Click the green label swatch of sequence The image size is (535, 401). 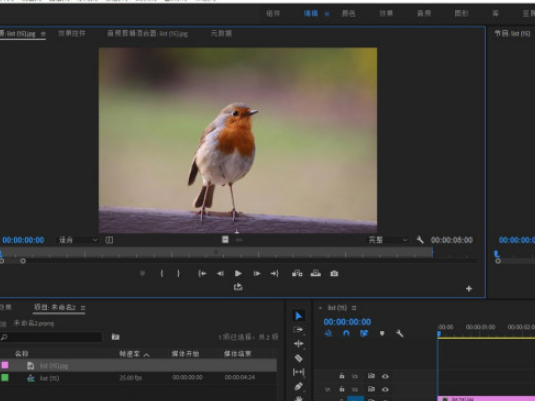click(5, 378)
